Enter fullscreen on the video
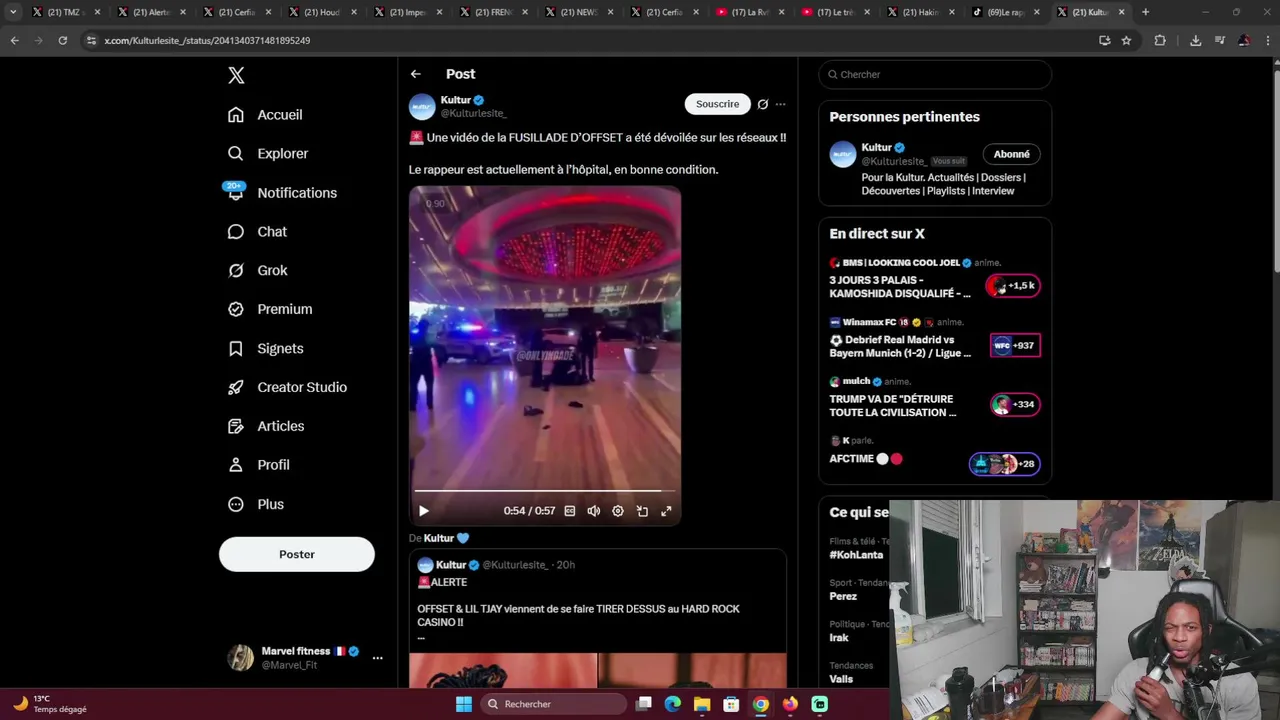1280x720 pixels. pos(666,511)
